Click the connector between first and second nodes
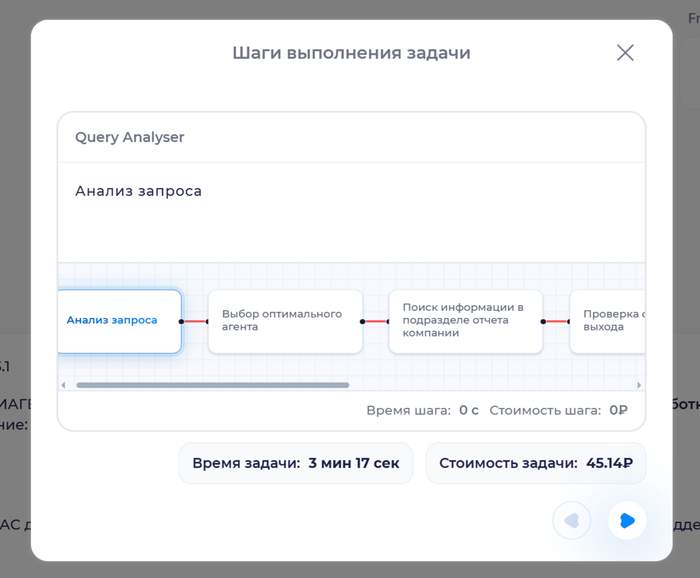 [x=195, y=322]
